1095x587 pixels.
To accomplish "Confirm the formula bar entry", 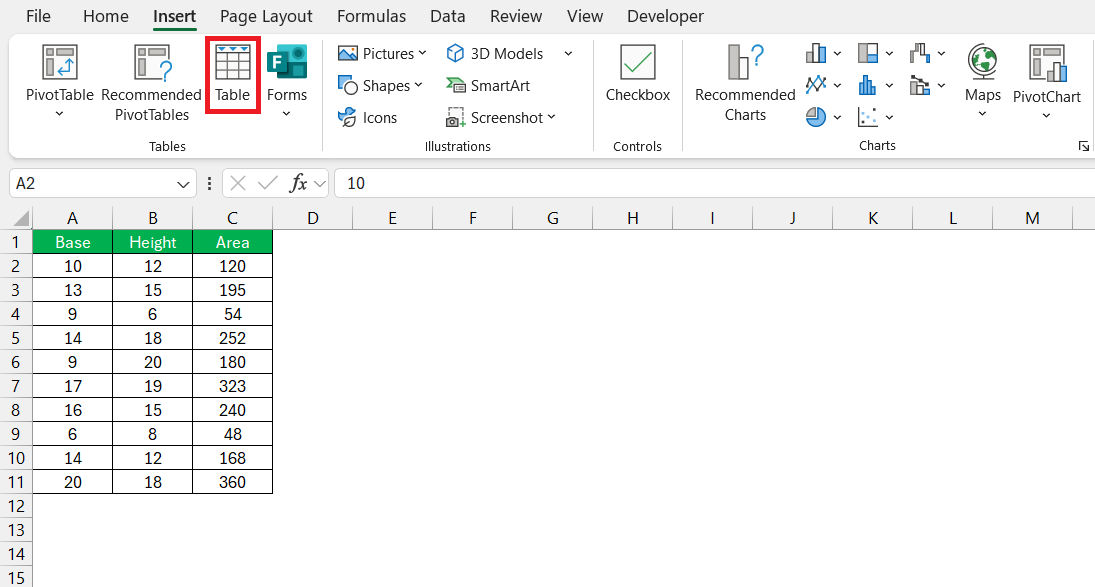I will pyautogui.click(x=267, y=184).
